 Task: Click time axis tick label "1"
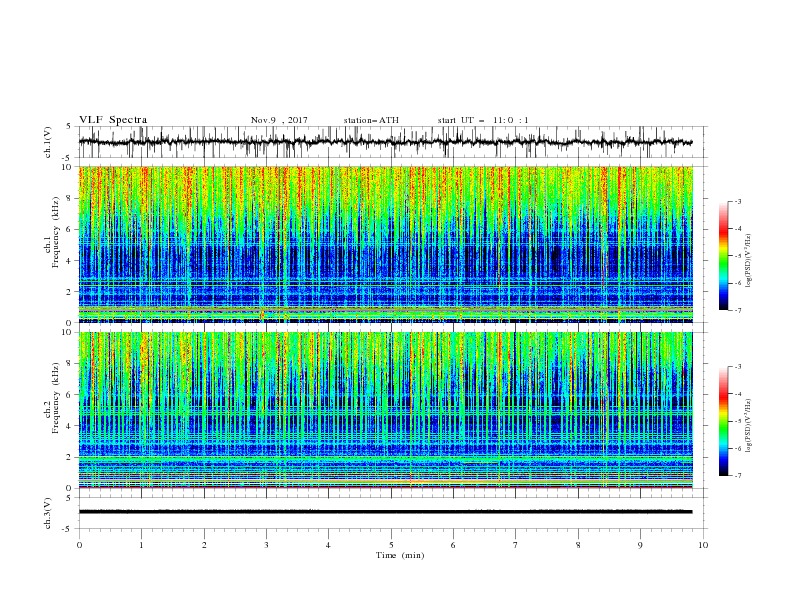141,545
